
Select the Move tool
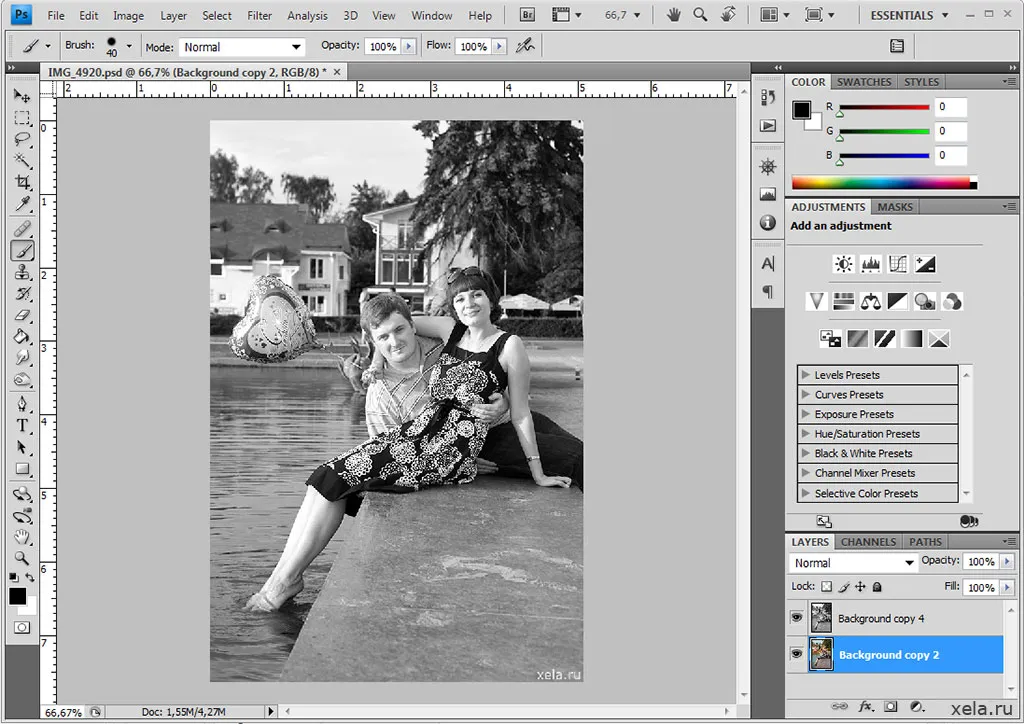[22, 97]
